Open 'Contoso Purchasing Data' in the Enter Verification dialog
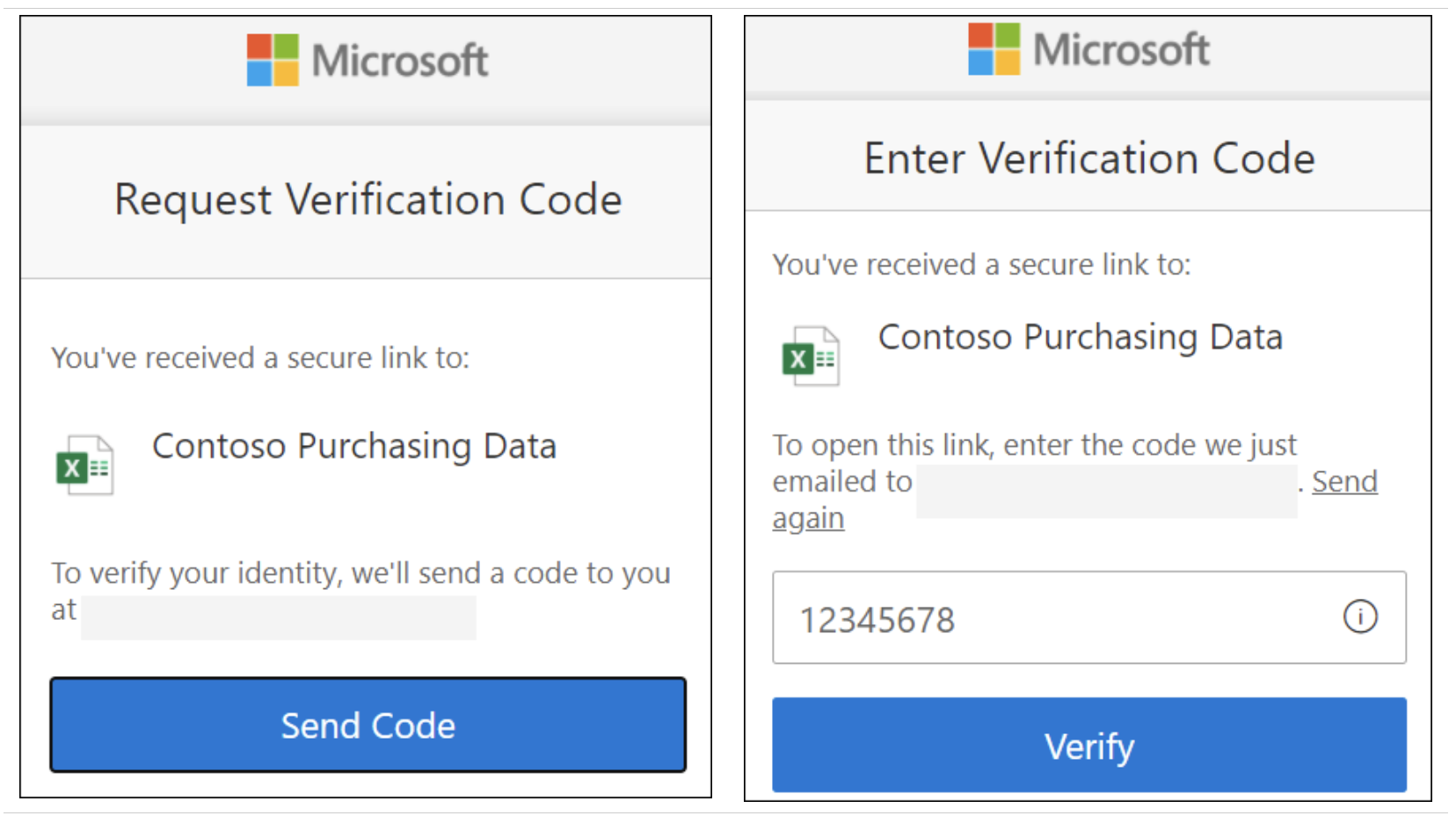The image size is (1456, 823). 1080,338
